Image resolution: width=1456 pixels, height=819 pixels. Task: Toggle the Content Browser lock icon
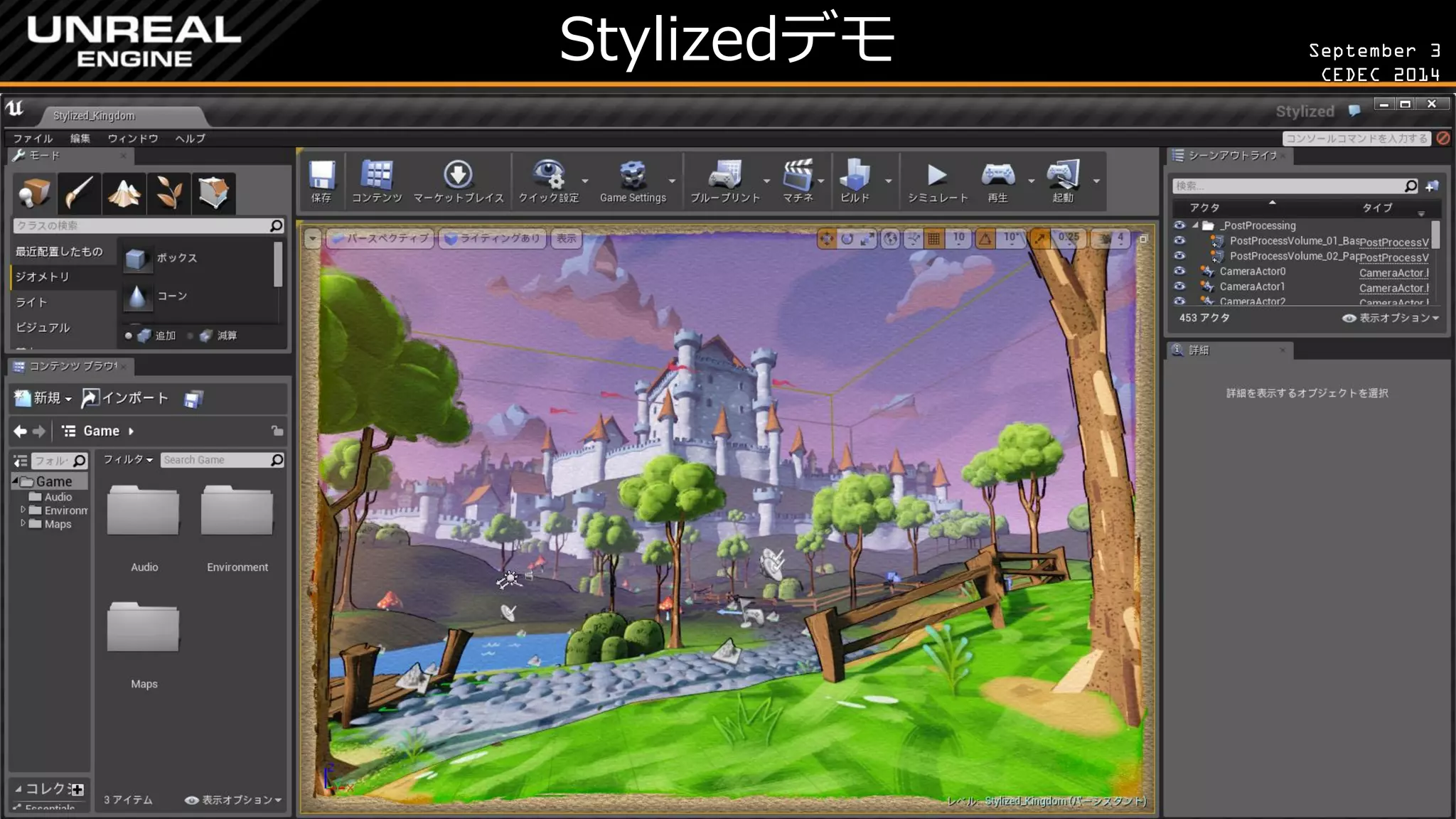[x=277, y=430]
